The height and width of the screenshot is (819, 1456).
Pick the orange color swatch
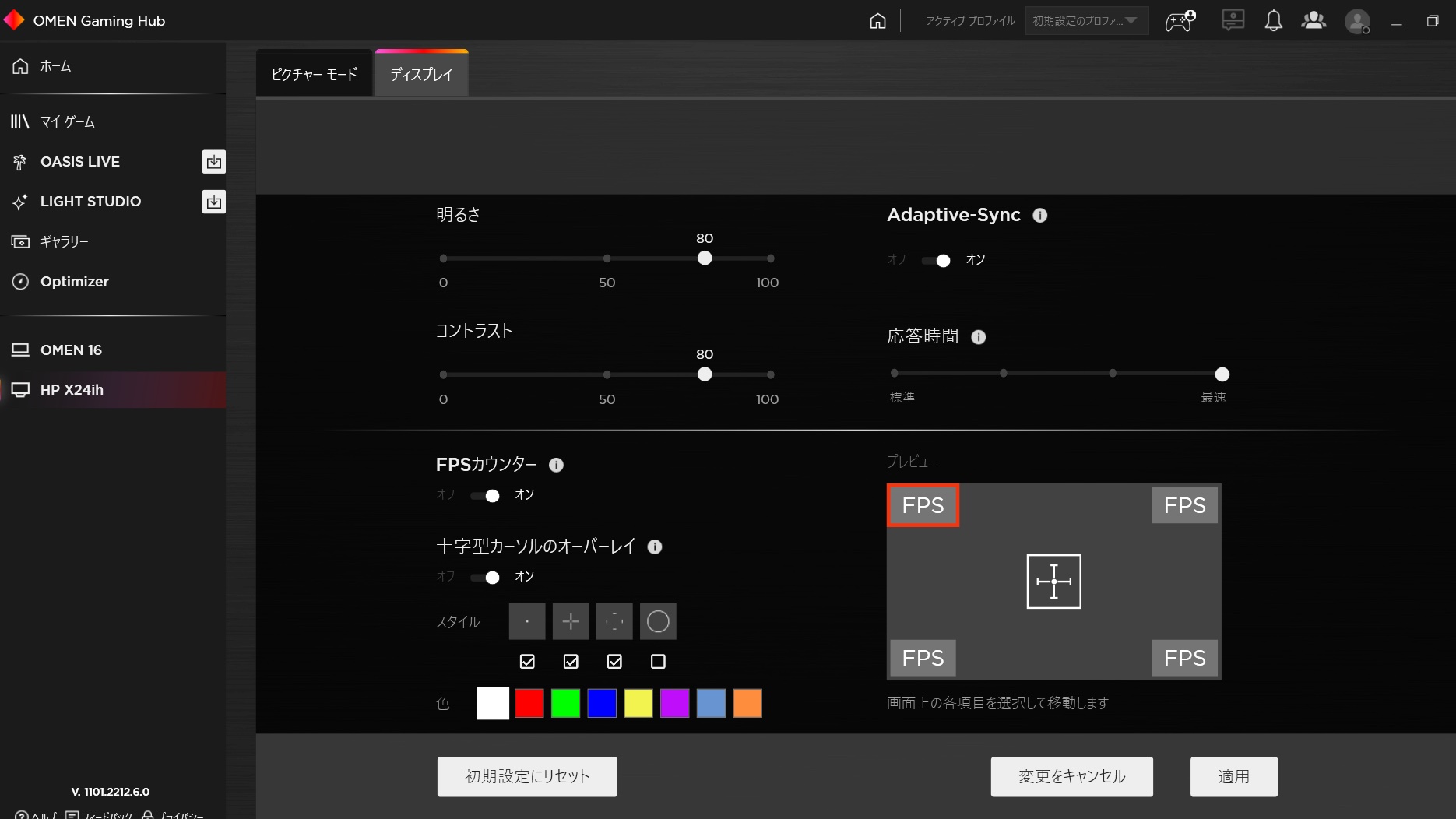[747, 703]
